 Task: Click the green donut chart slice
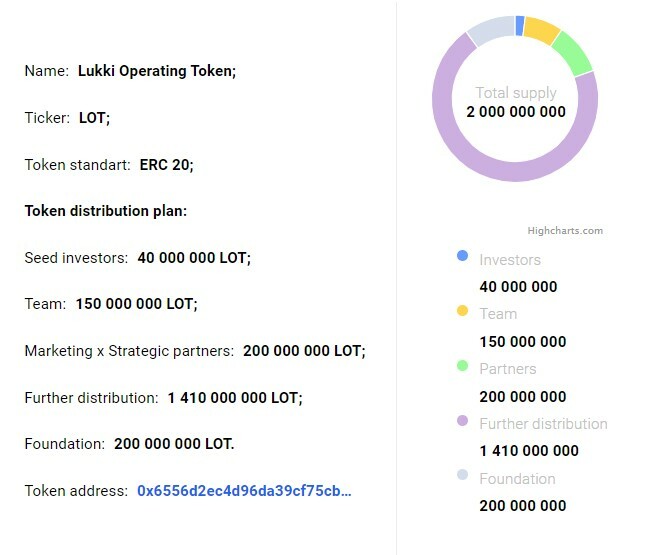573,54
